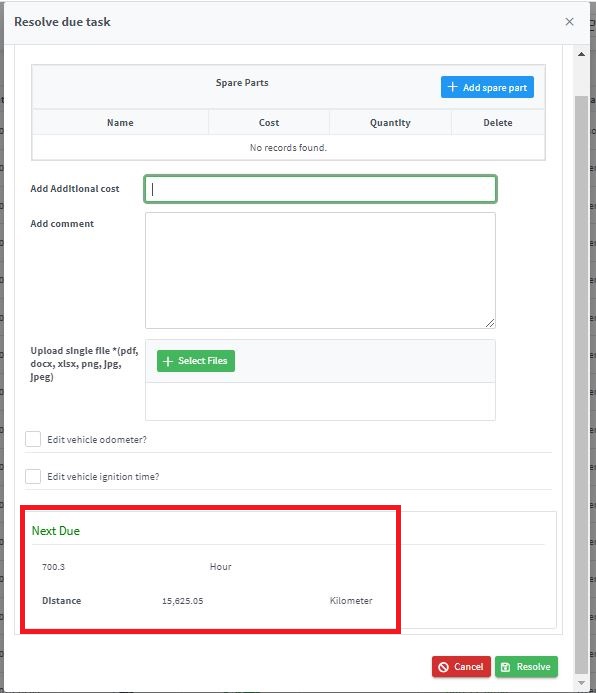This screenshot has height=693, width=596.
Task: Click the prohibition icon on Cancel button
Action: click(444, 667)
